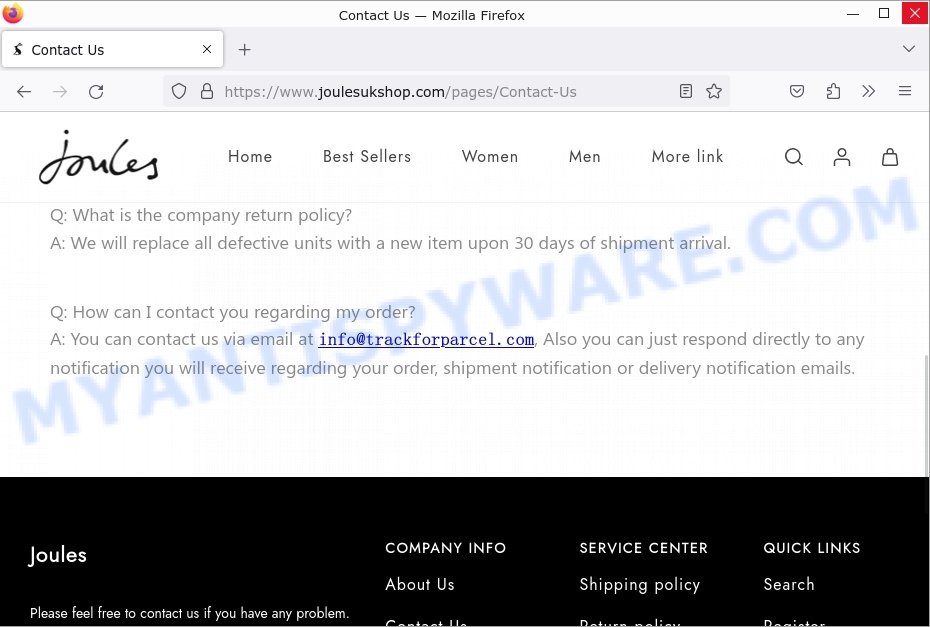The width and height of the screenshot is (930, 627).
Task: Open the Men menu item
Action: coord(585,157)
